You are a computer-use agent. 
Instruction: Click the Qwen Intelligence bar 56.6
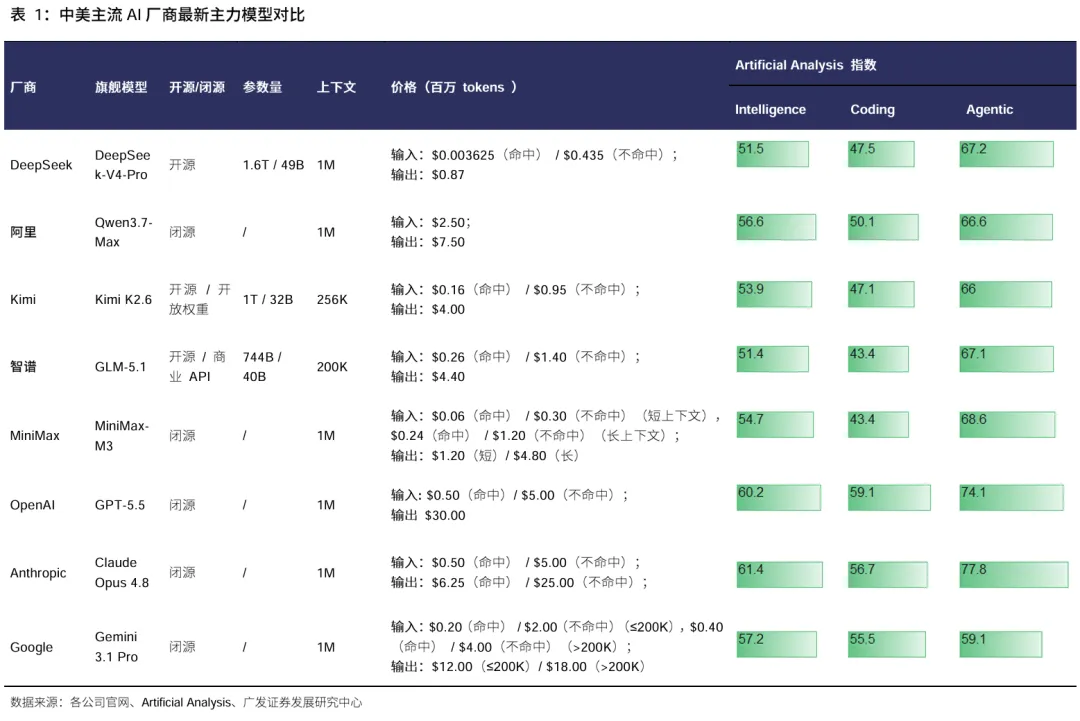(x=776, y=227)
